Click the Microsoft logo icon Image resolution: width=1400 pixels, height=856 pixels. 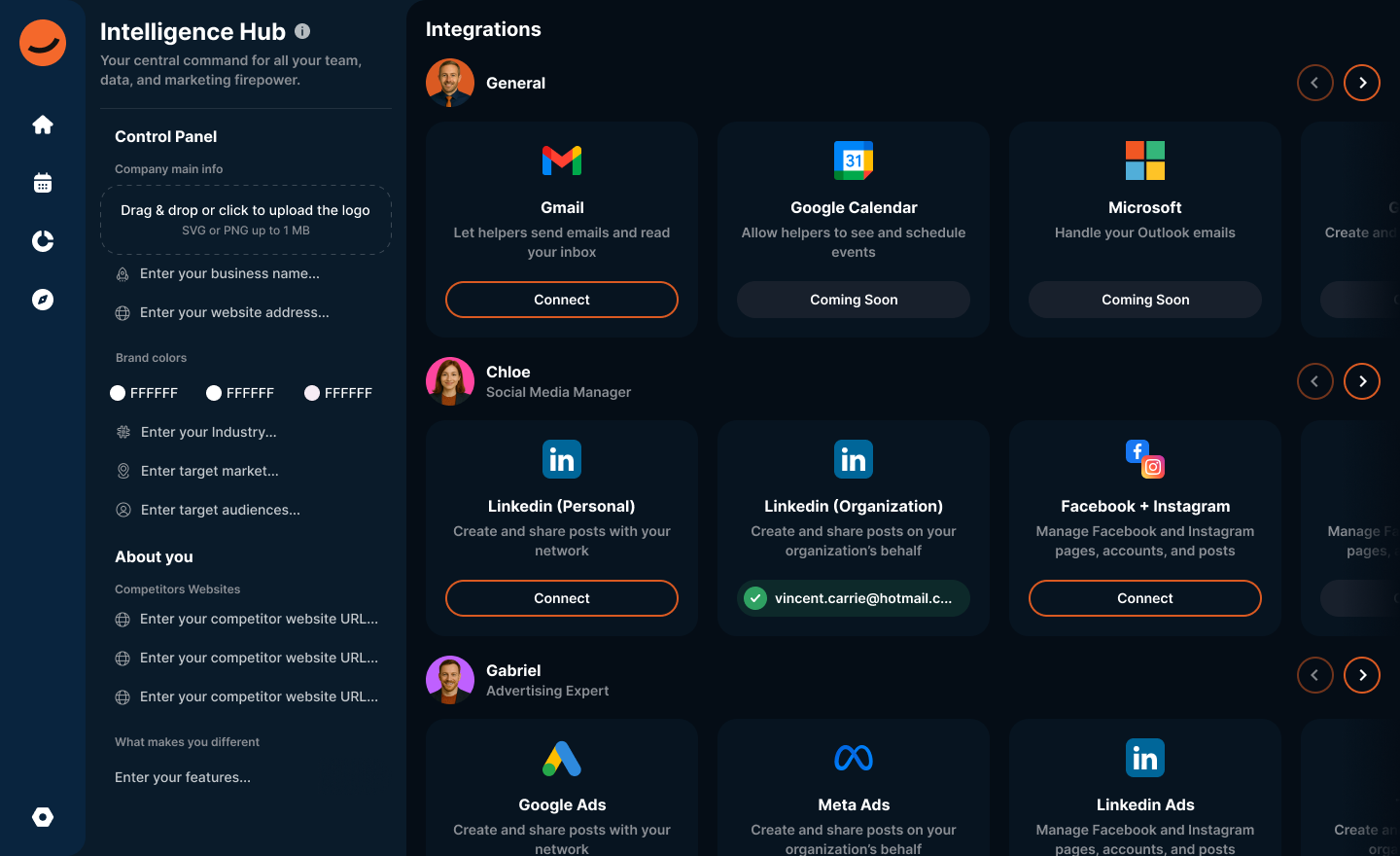coord(1145,160)
